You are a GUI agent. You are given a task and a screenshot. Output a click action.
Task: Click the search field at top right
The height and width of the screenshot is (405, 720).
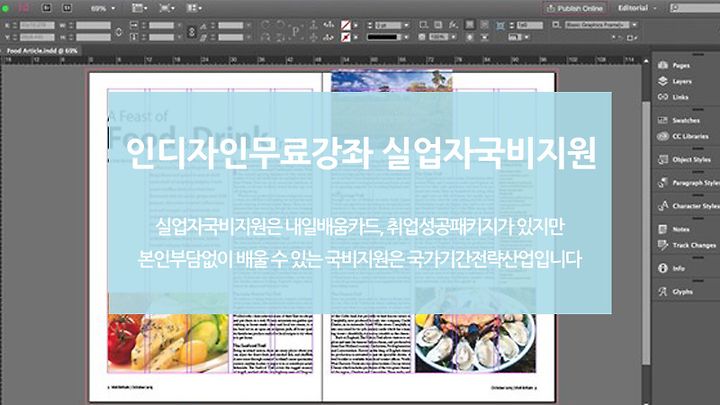coord(694,8)
